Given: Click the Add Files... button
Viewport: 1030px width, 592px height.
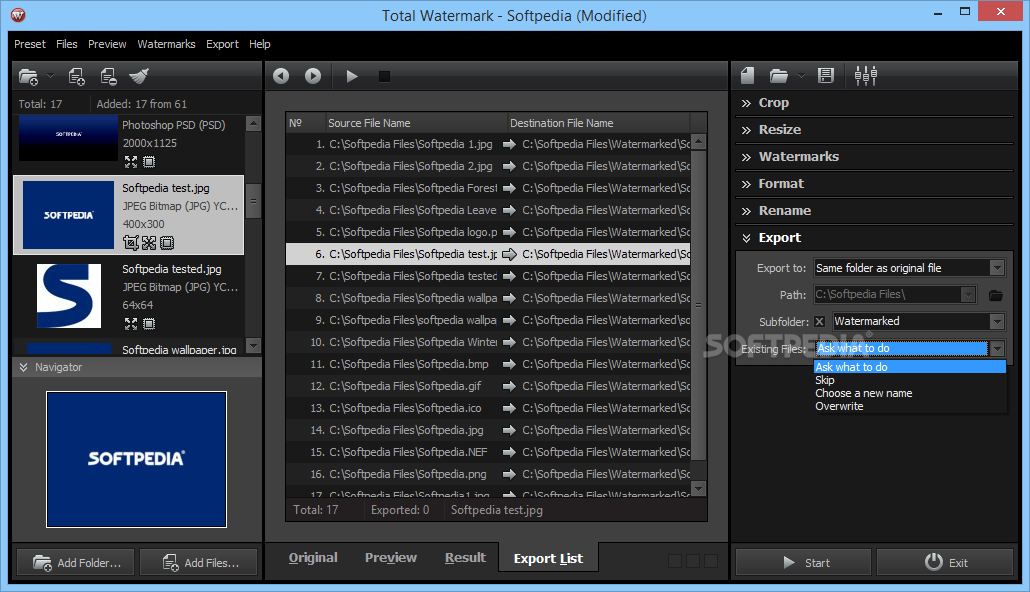Looking at the screenshot, I should 198,563.
